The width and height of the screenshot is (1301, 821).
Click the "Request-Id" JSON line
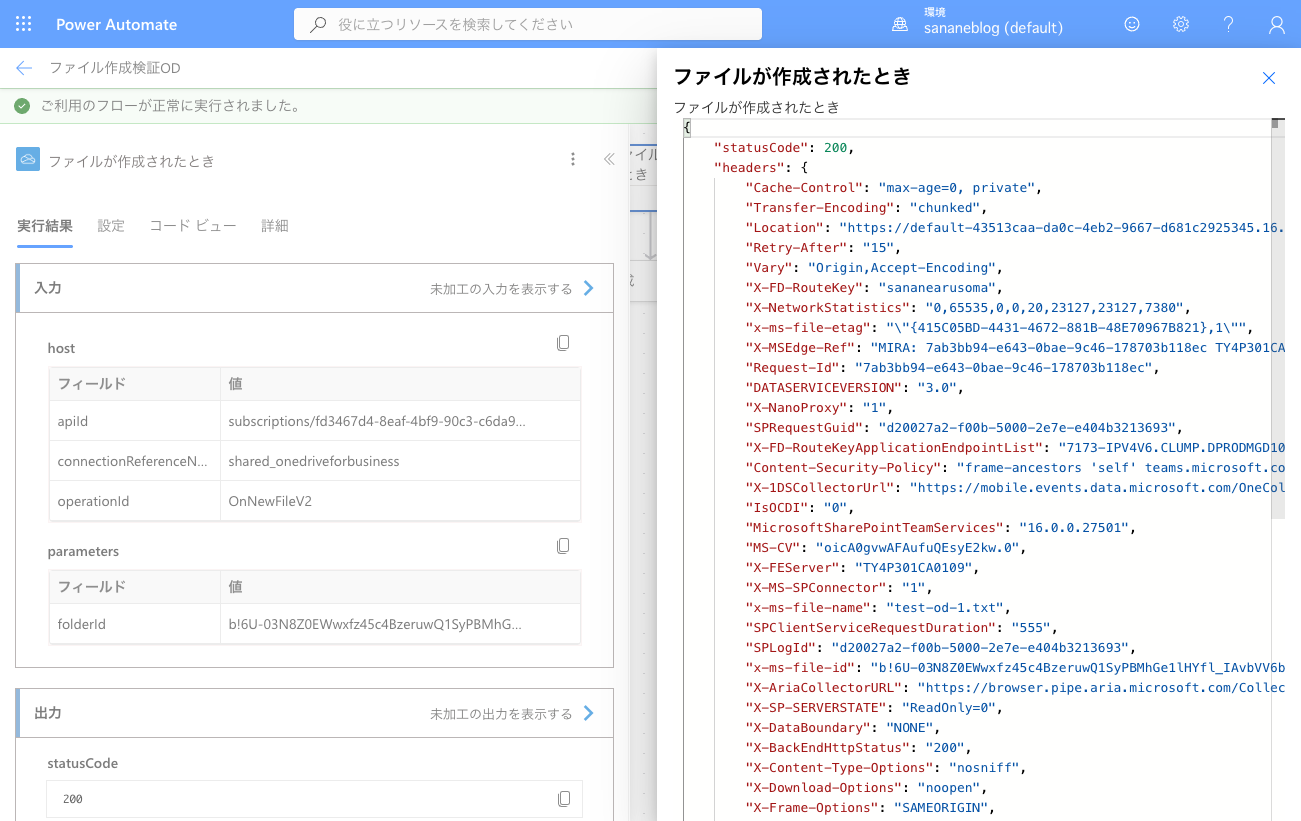tap(952, 367)
